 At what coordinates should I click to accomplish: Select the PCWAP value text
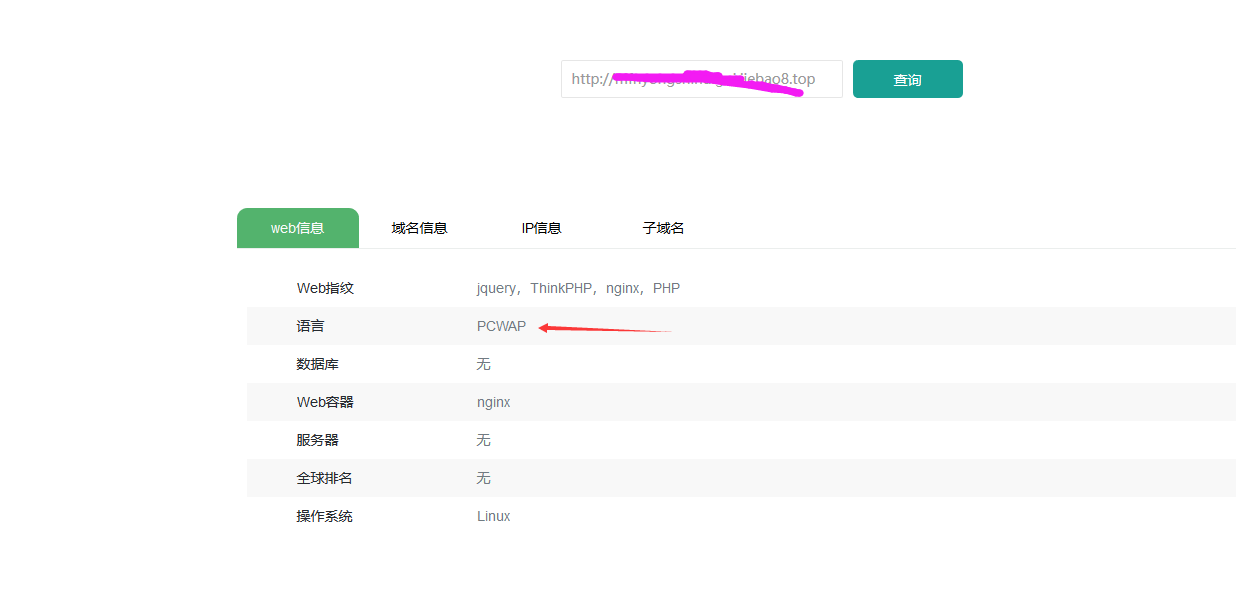(501, 326)
